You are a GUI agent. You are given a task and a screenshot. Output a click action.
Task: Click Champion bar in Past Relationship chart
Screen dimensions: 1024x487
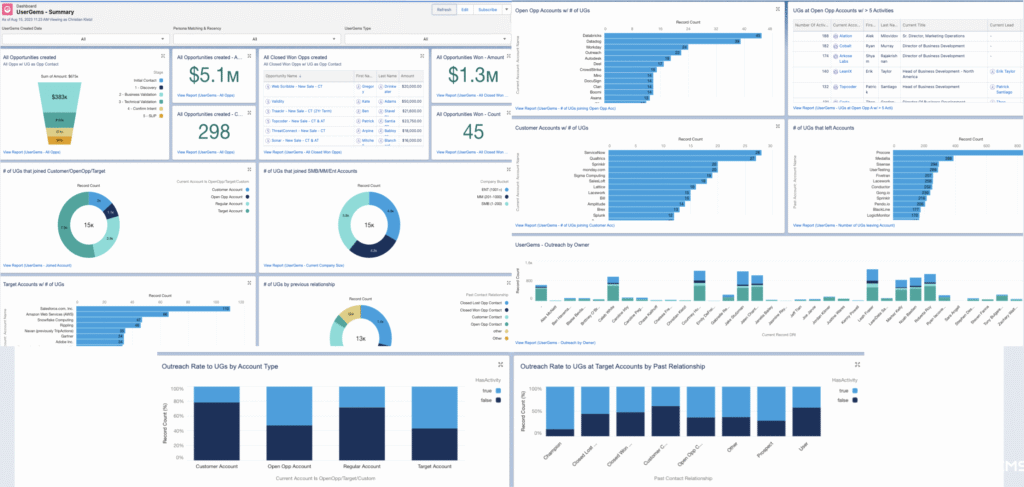(x=560, y=411)
